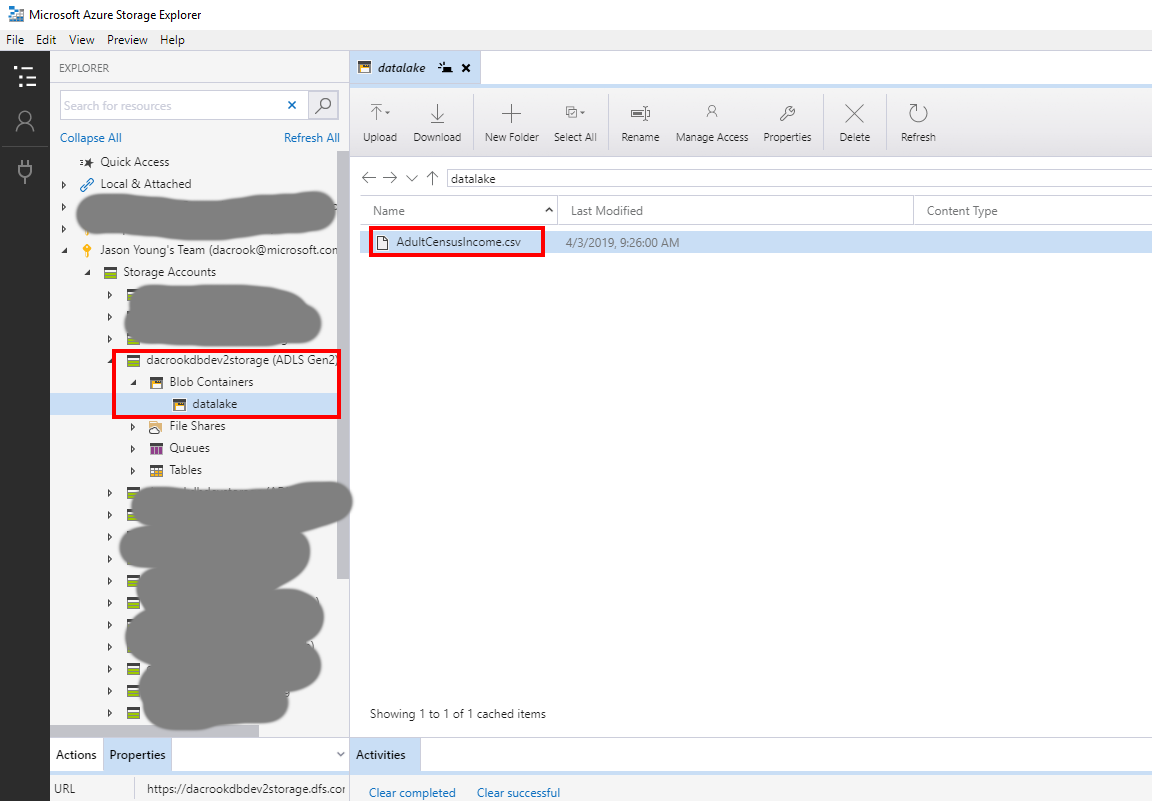Expand the Queues node

[x=133, y=449]
